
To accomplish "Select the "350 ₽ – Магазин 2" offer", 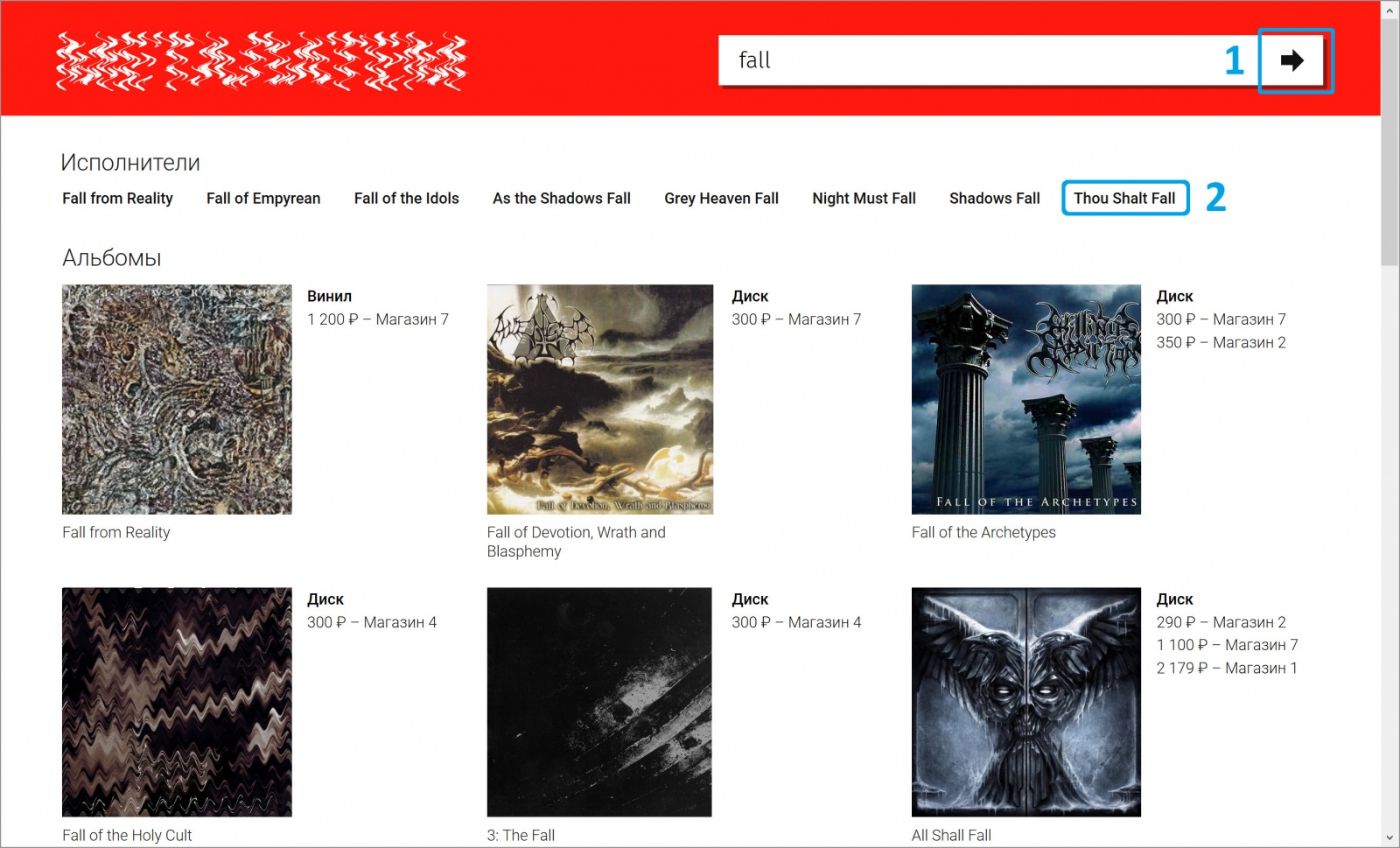I will click(x=1221, y=342).
